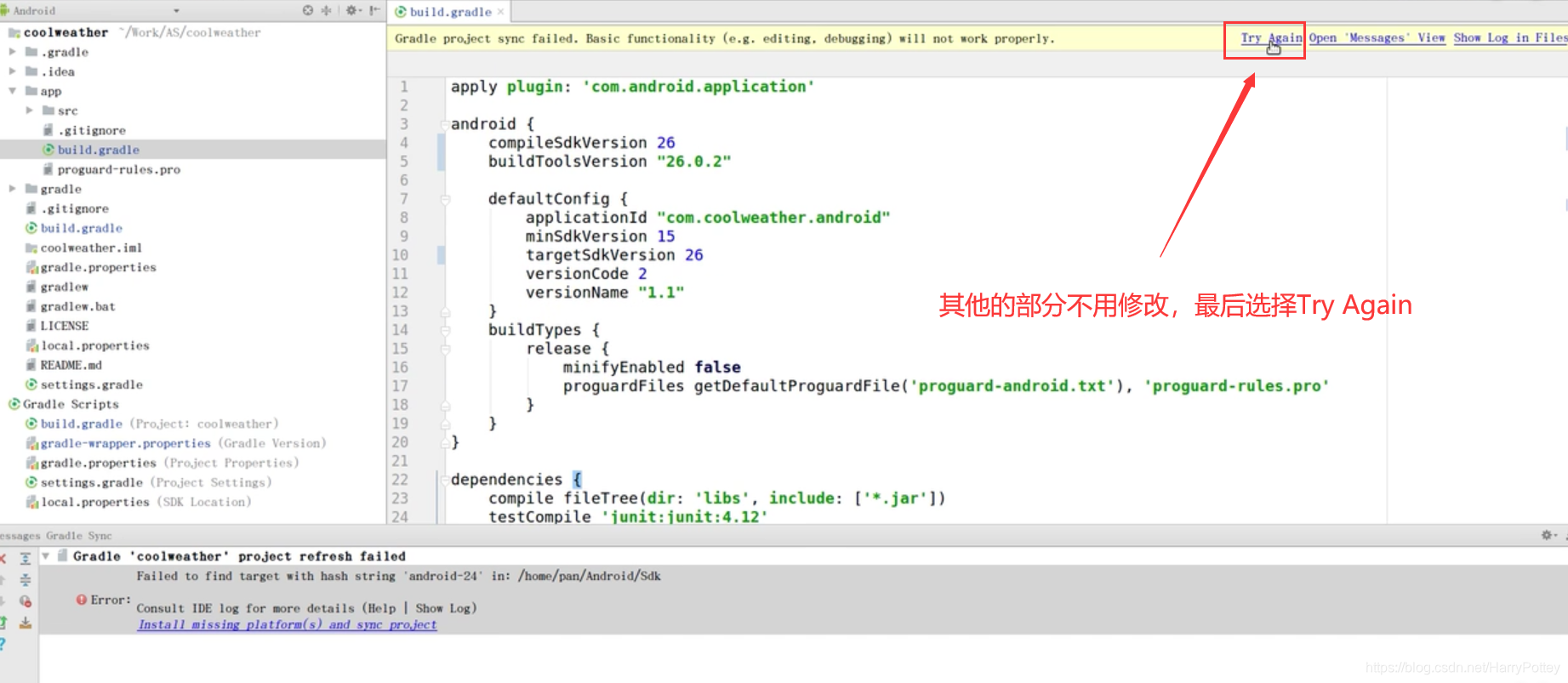Hide the Project panel with the pin icon
The width and height of the screenshot is (1568, 683).
click(374, 10)
